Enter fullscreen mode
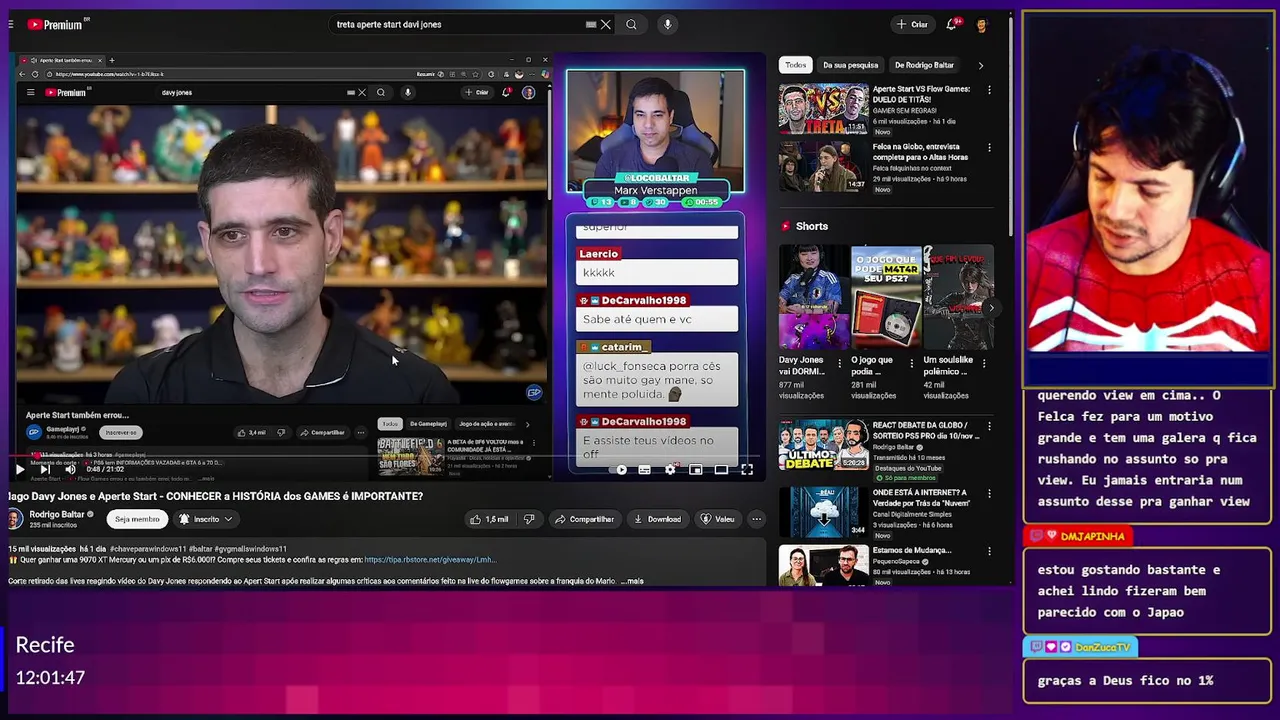This screenshot has height=720, width=1280. pos(747,469)
